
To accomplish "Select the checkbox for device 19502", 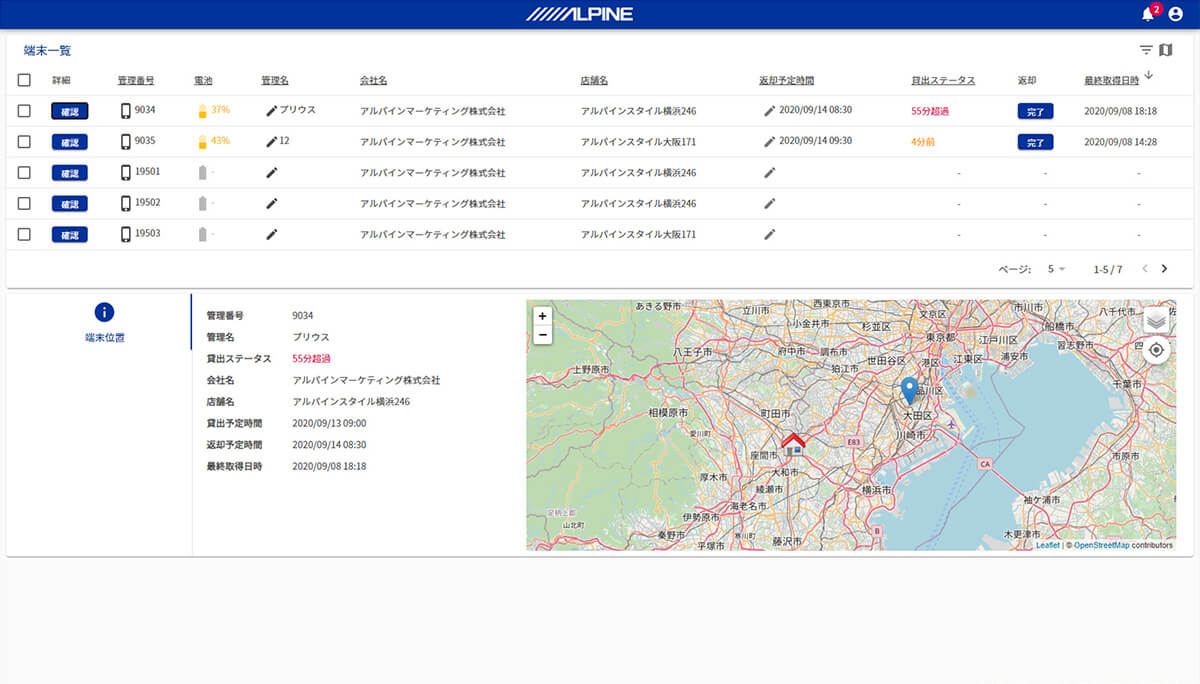I will (x=25, y=204).
